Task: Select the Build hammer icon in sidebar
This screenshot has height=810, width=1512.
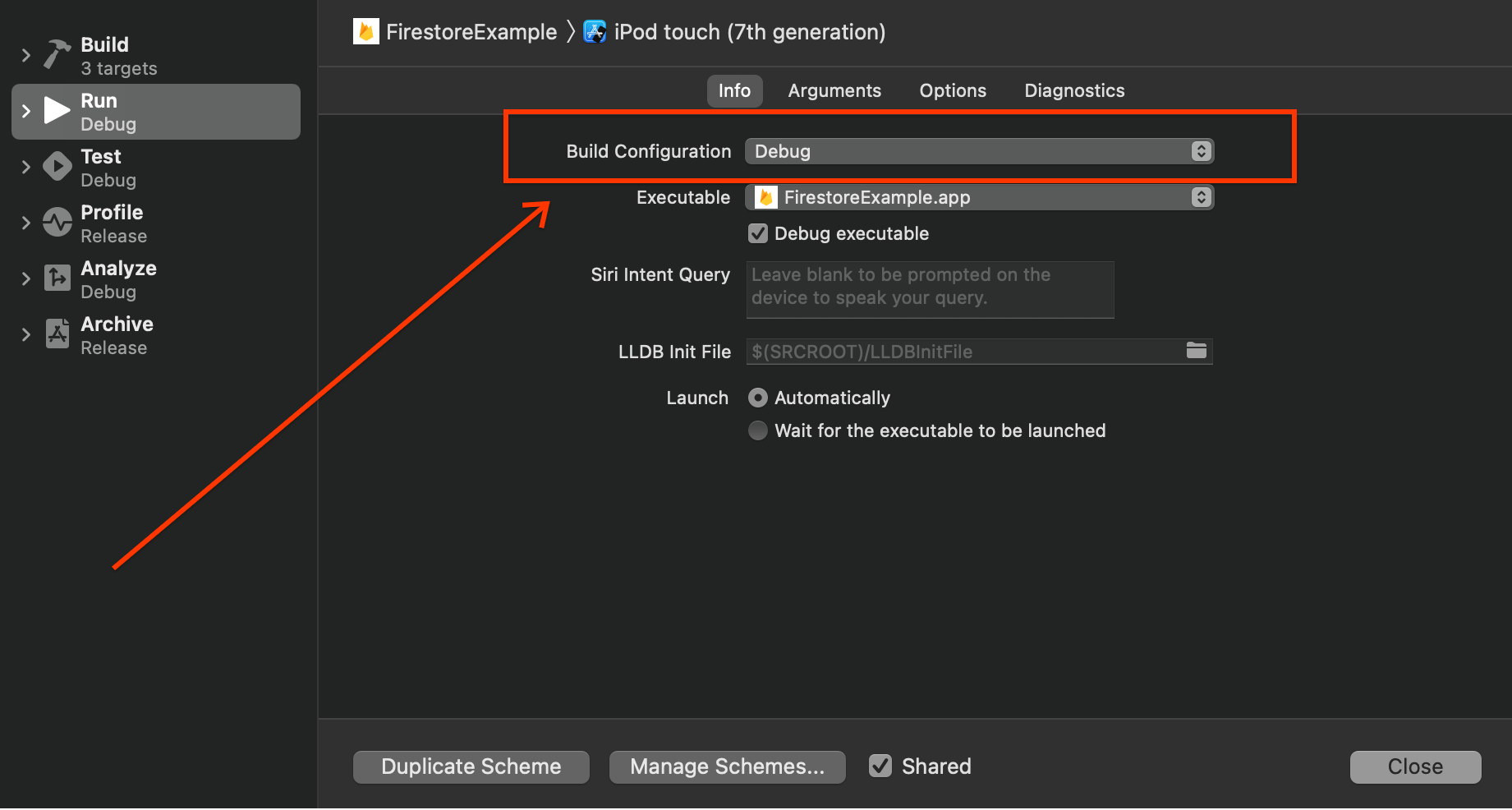Action: click(x=55, y=53)
